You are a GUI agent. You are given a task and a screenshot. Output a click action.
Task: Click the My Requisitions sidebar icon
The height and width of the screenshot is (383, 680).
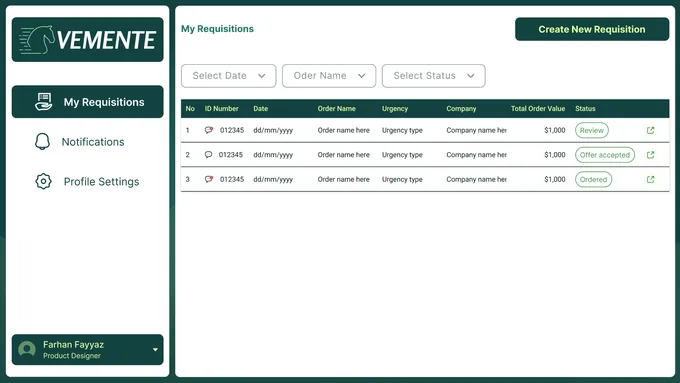43,102
